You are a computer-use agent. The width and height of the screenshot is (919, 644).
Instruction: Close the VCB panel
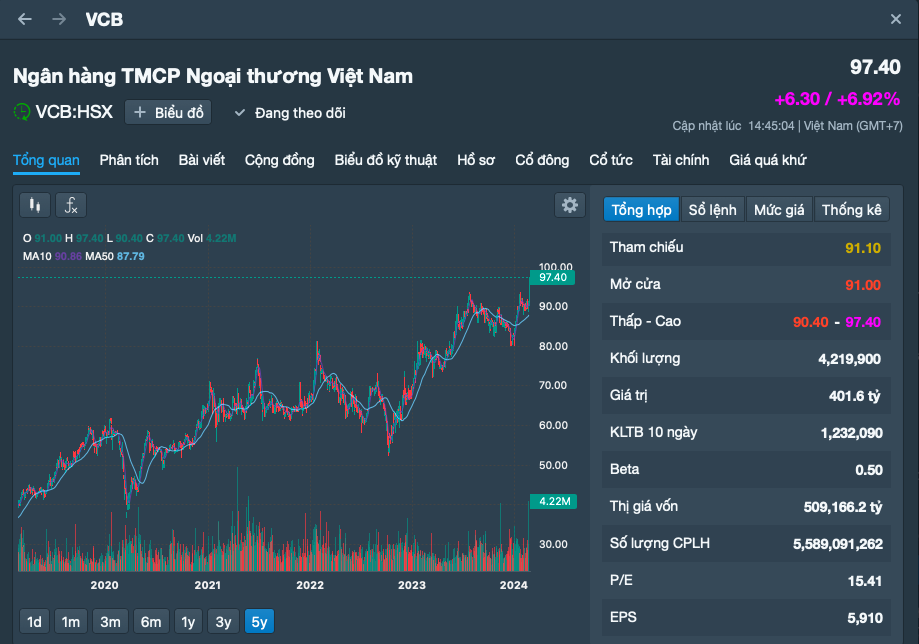(896, 19)
